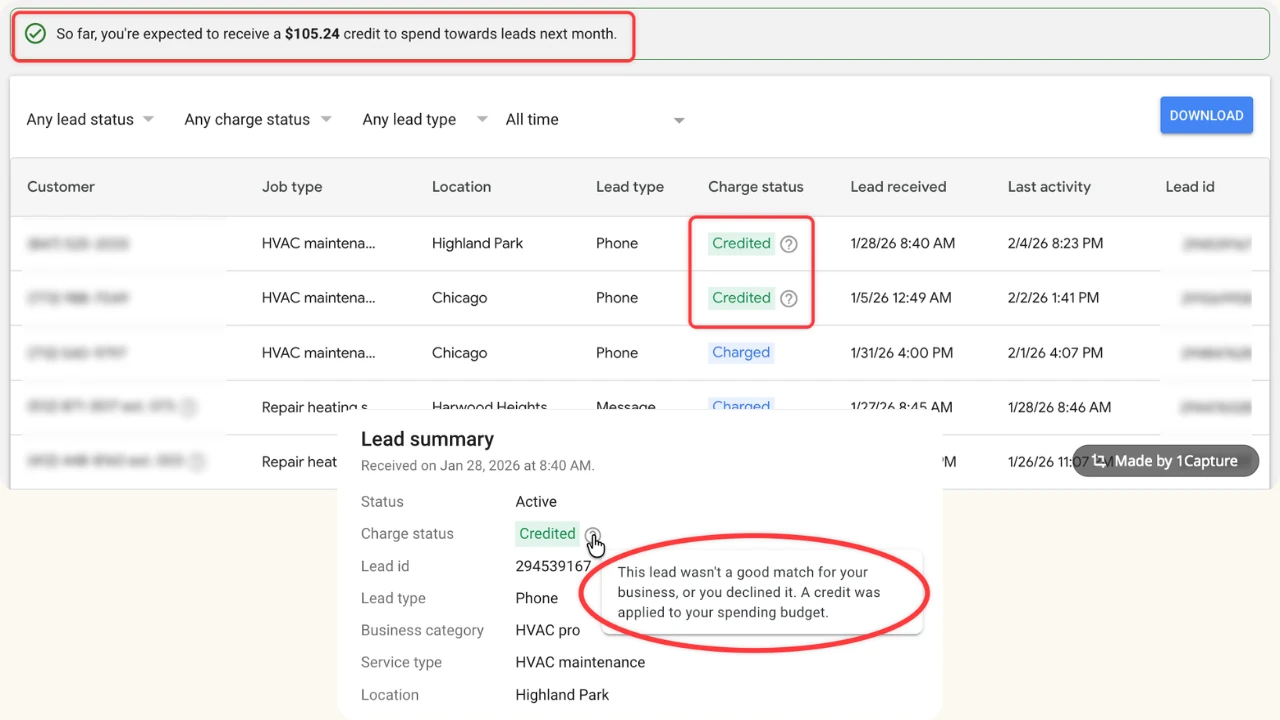The image size is (1280, 720).
Task: Click Charged badge in the 1/31/26 Chicago row
Action: coord(740,353)
